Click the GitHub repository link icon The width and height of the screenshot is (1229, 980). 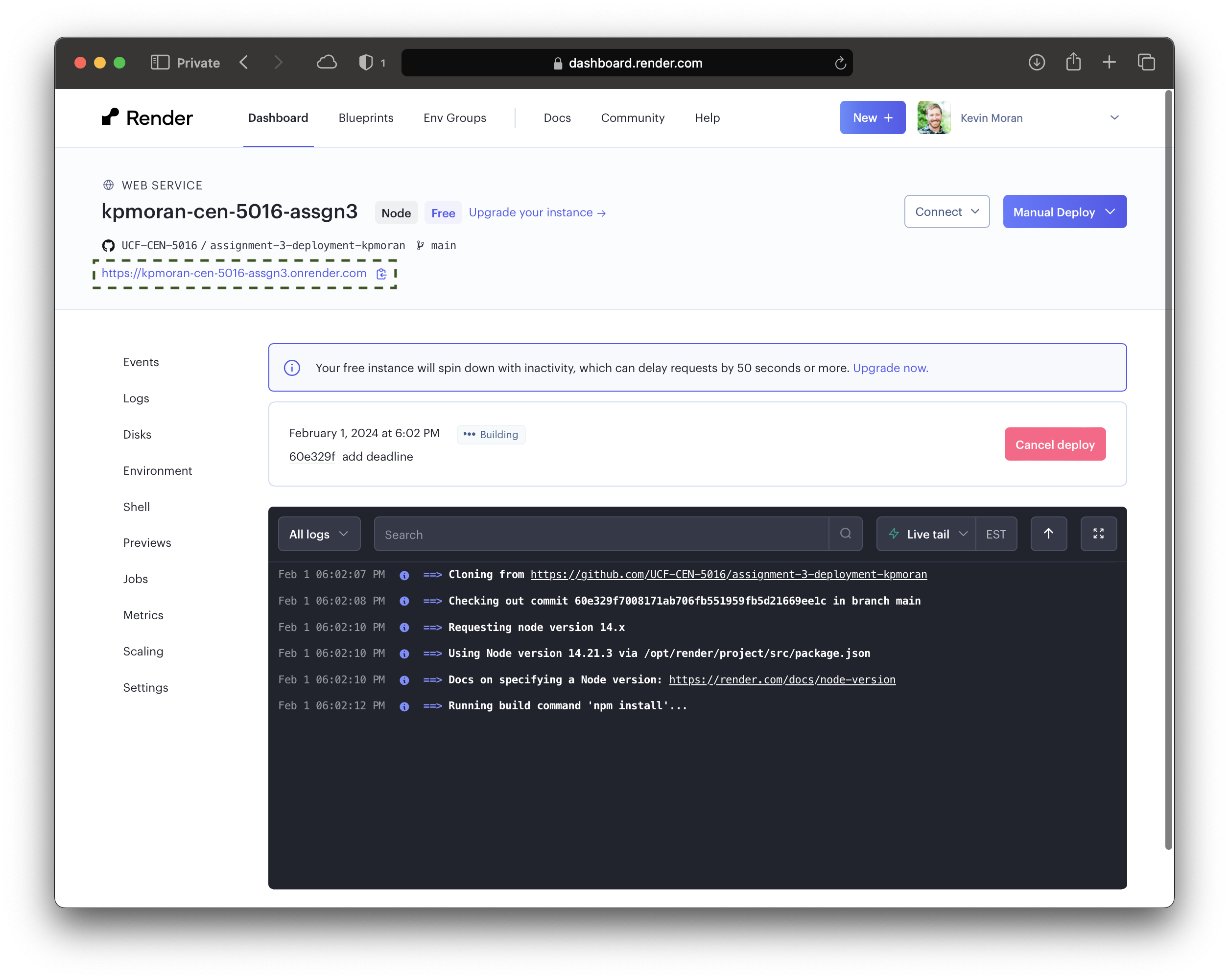pyautogui.click(x=108, y=245)
